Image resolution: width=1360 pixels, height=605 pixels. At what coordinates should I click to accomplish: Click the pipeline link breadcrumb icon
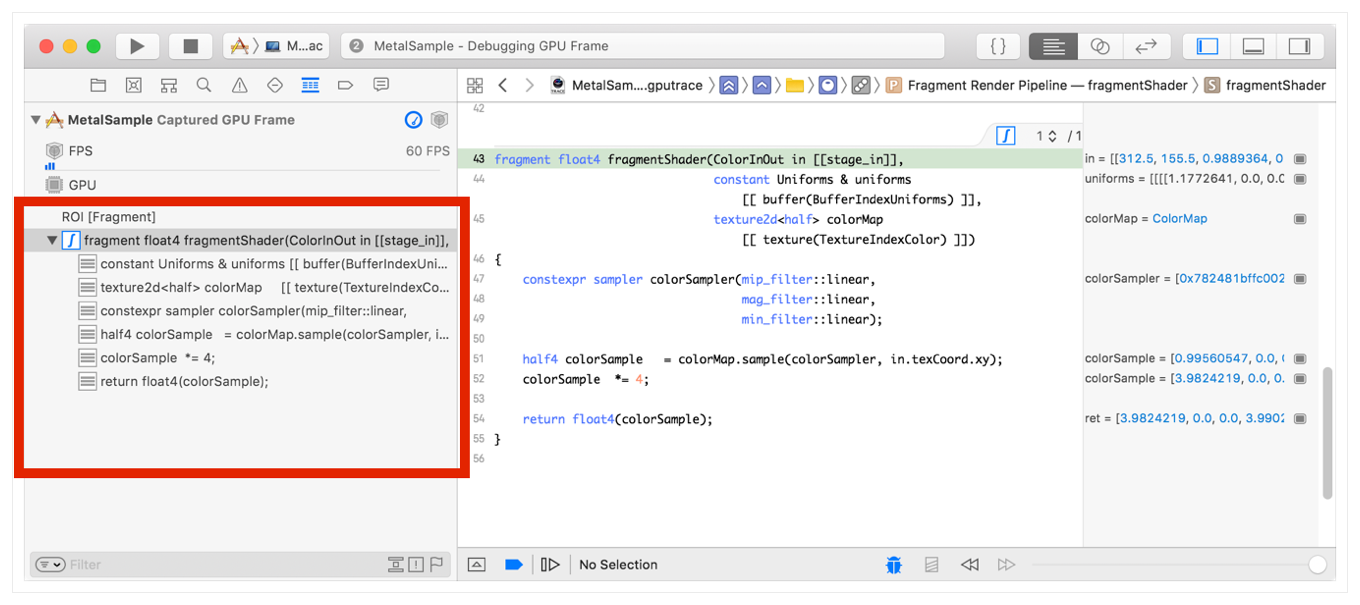click(861, 85)
